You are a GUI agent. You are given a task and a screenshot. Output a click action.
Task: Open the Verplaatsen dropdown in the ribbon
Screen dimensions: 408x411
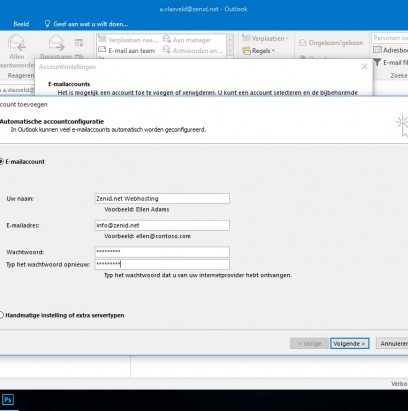click(x=265, y=39)
